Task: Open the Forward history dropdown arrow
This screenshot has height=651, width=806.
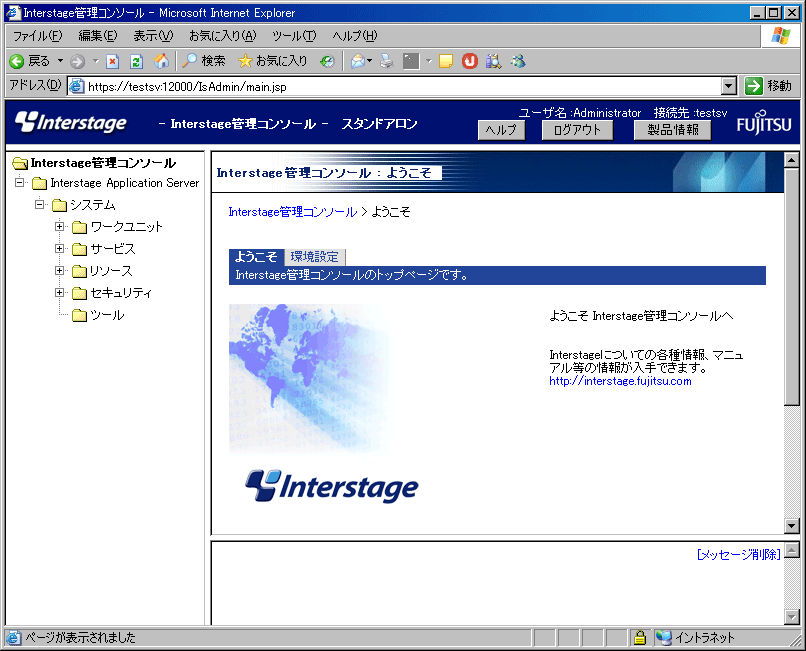Action: point(96,61)
